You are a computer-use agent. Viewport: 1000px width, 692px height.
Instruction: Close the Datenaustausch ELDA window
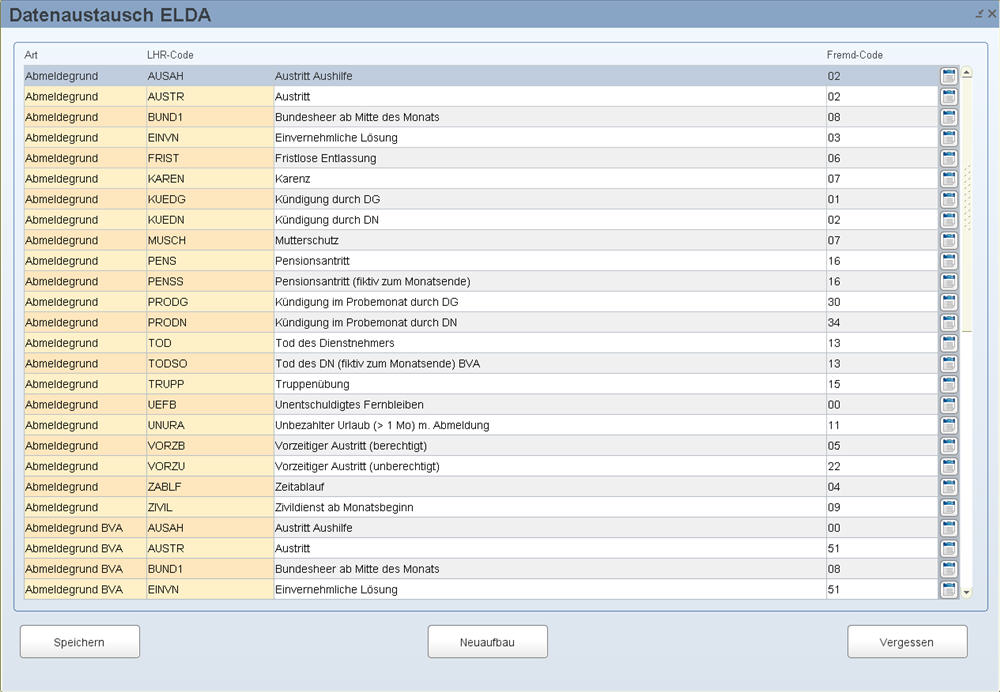992,13
